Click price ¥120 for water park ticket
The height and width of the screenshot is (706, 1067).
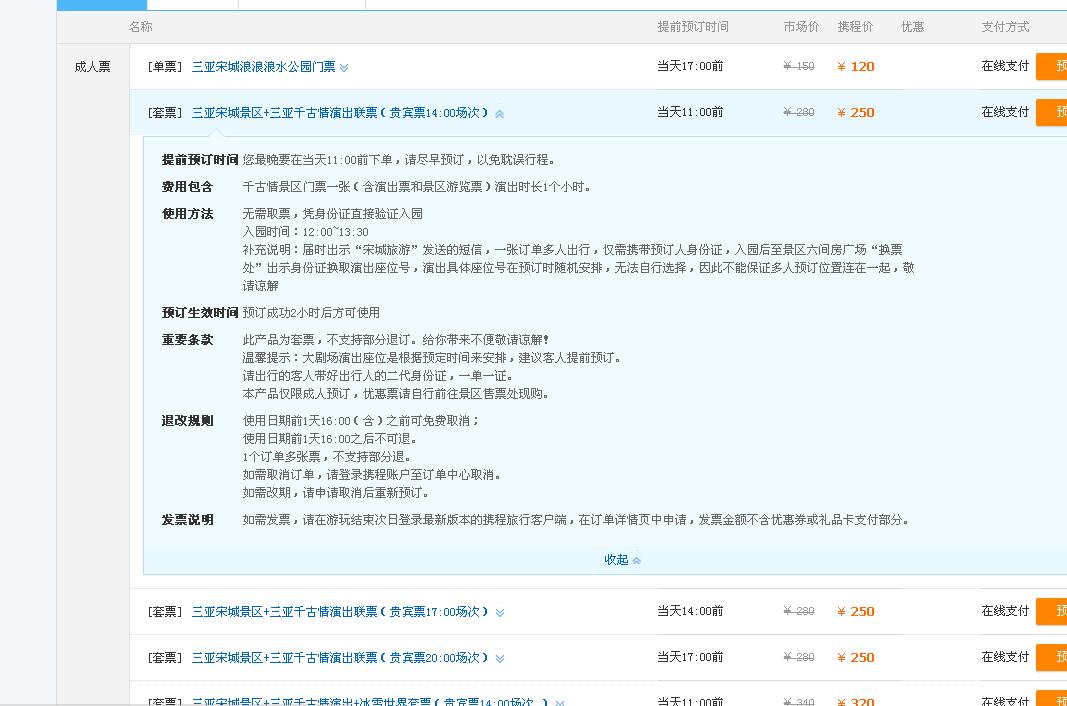[856, 67]
